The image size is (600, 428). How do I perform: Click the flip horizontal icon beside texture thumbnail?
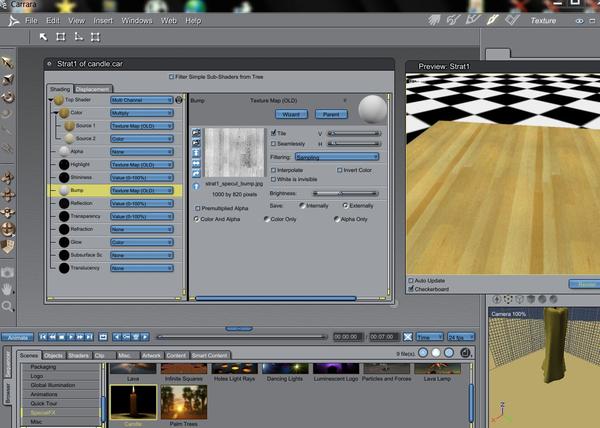pos(196,163)
